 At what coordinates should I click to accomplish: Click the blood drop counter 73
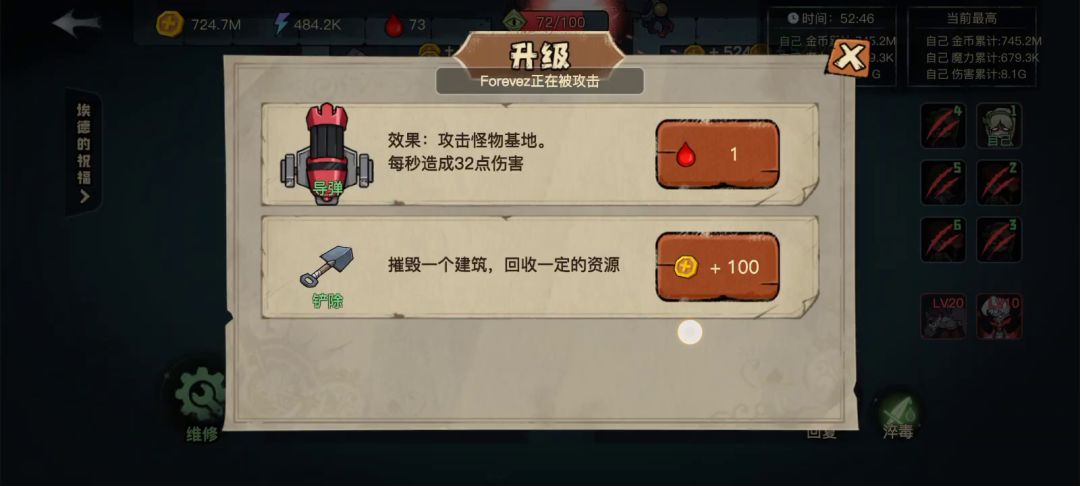click(x=406, y=25)
